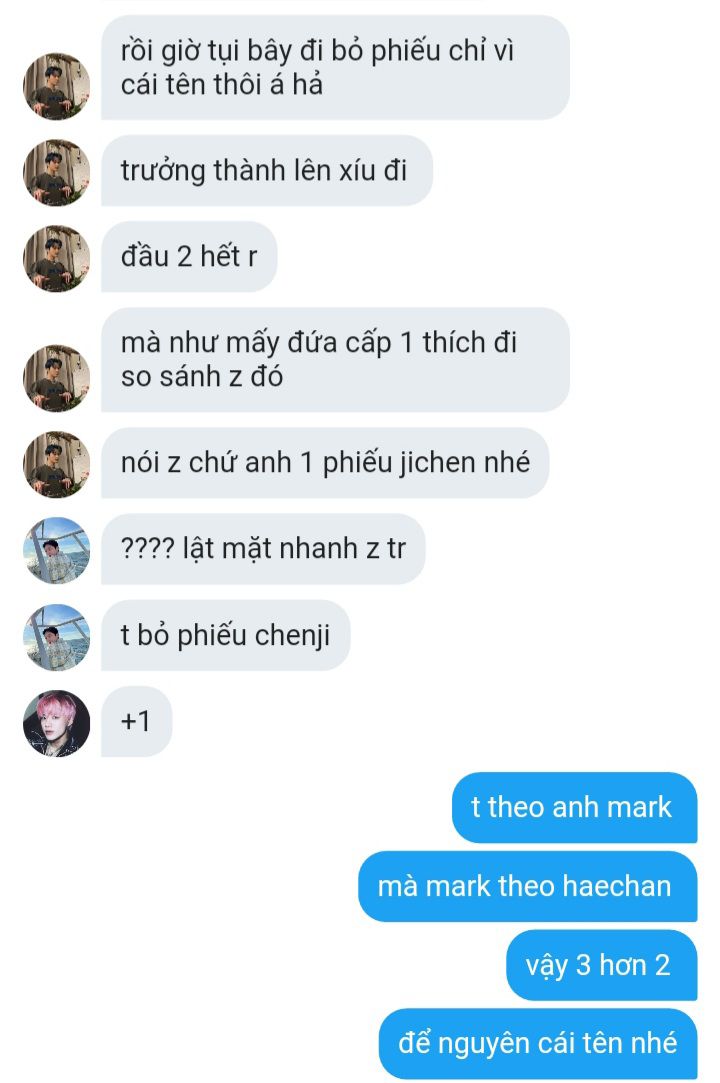Open pink-haired avatar beside '+1' message
This screenshot has height=1083, width=720.
(57, 723)
